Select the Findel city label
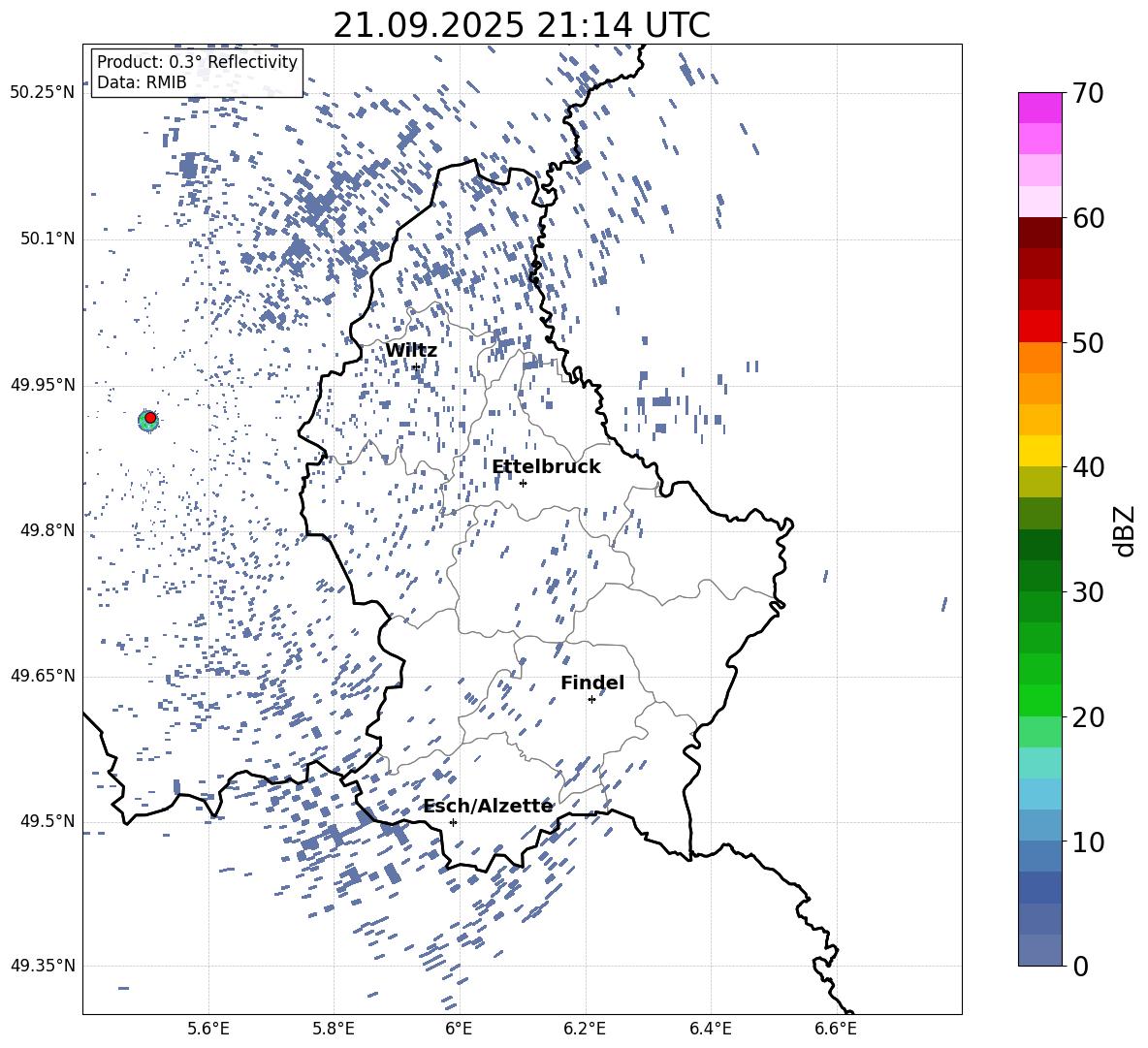The width and height of the screenshot is (1148, 1048). point(592,683)
